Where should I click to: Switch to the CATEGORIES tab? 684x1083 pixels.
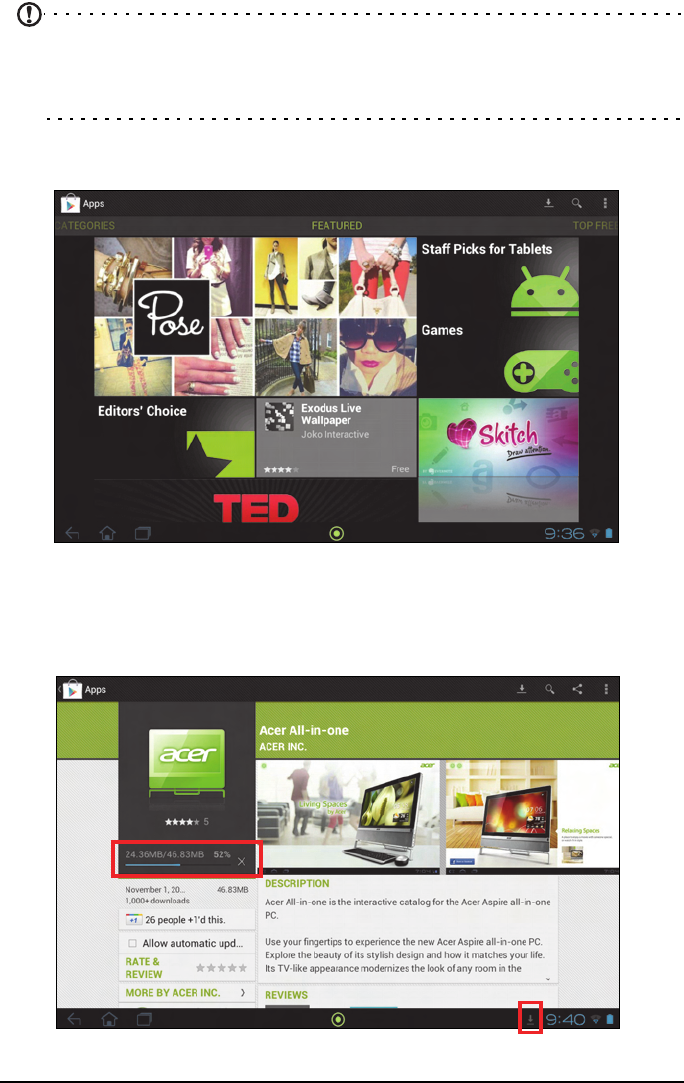(85, 225)
